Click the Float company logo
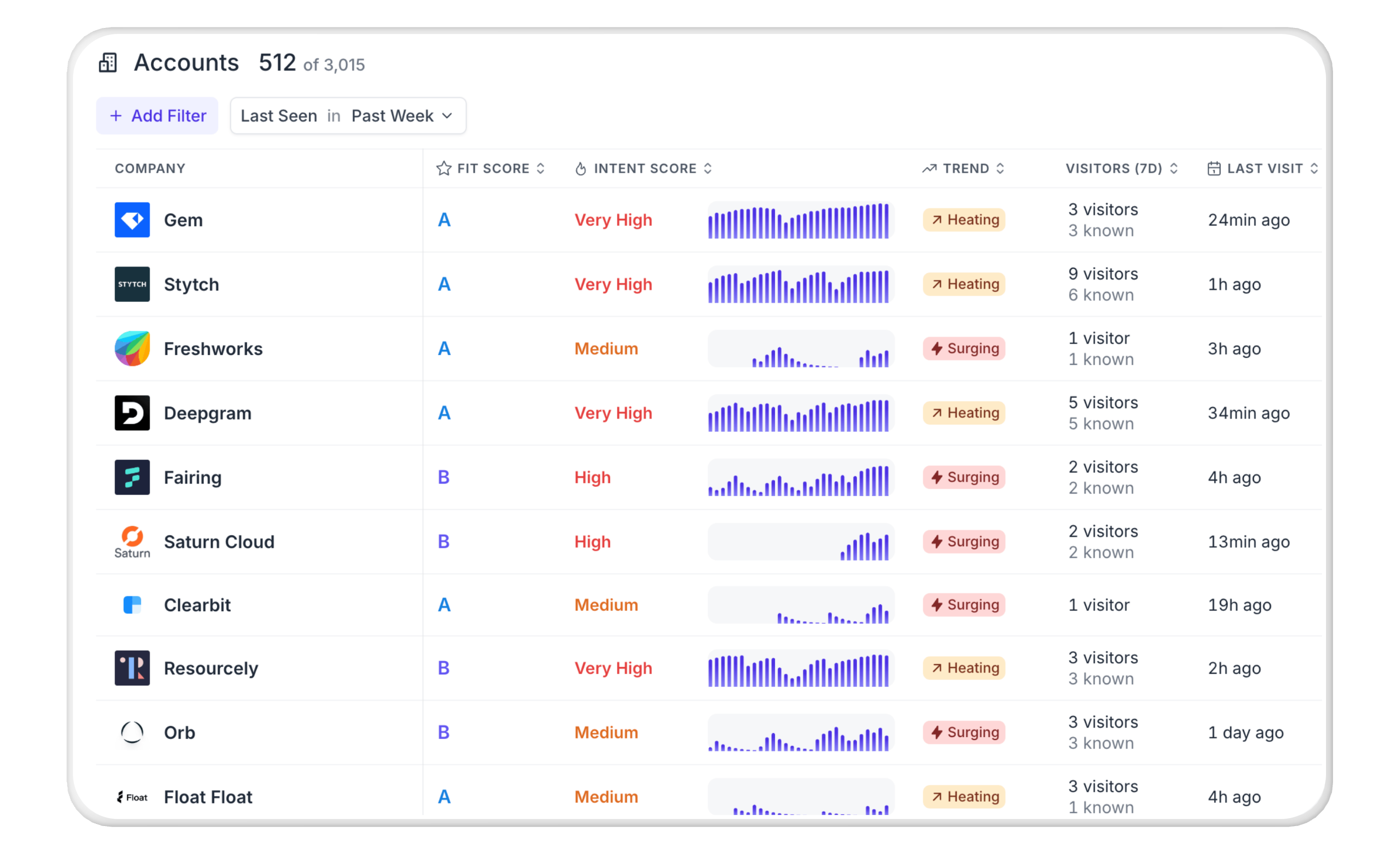 click(x=132, y=797)
